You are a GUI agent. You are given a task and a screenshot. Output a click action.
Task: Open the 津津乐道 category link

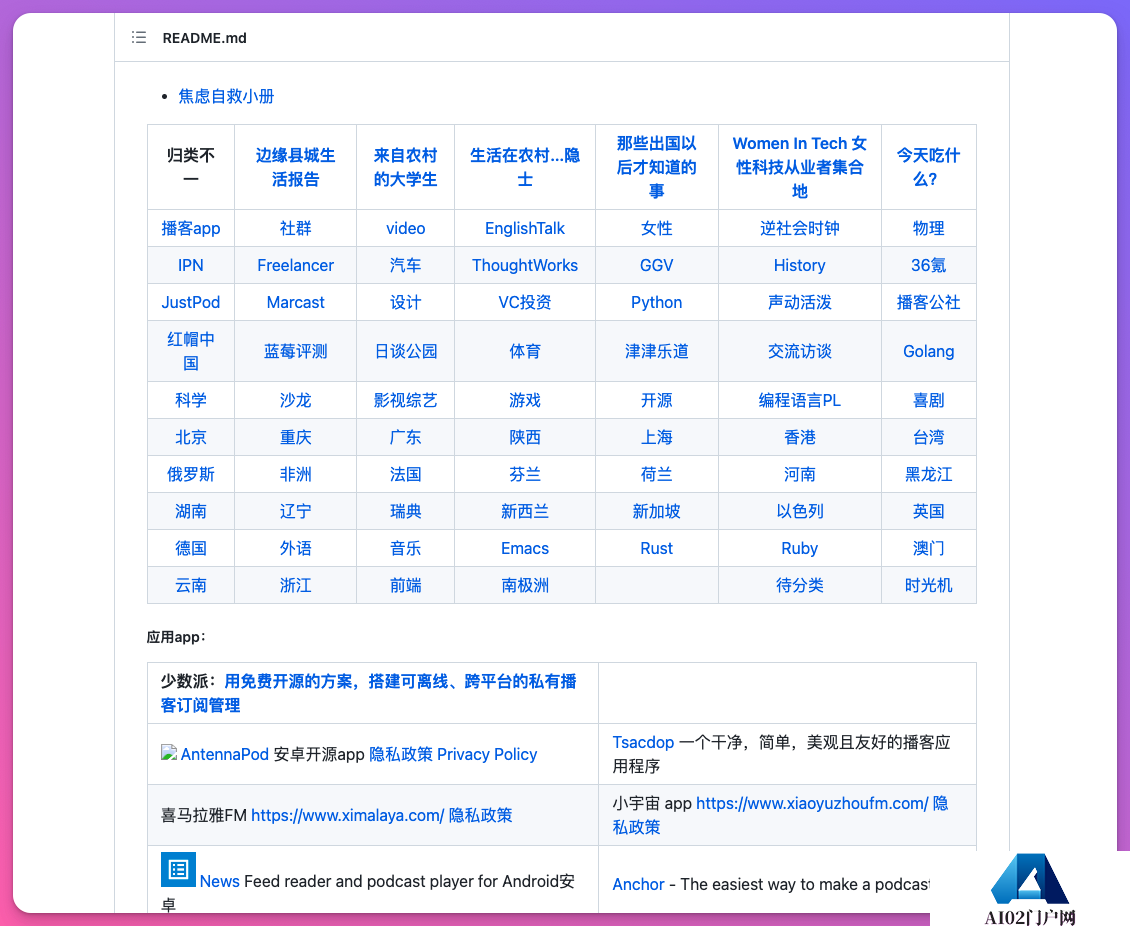[657, 351]
